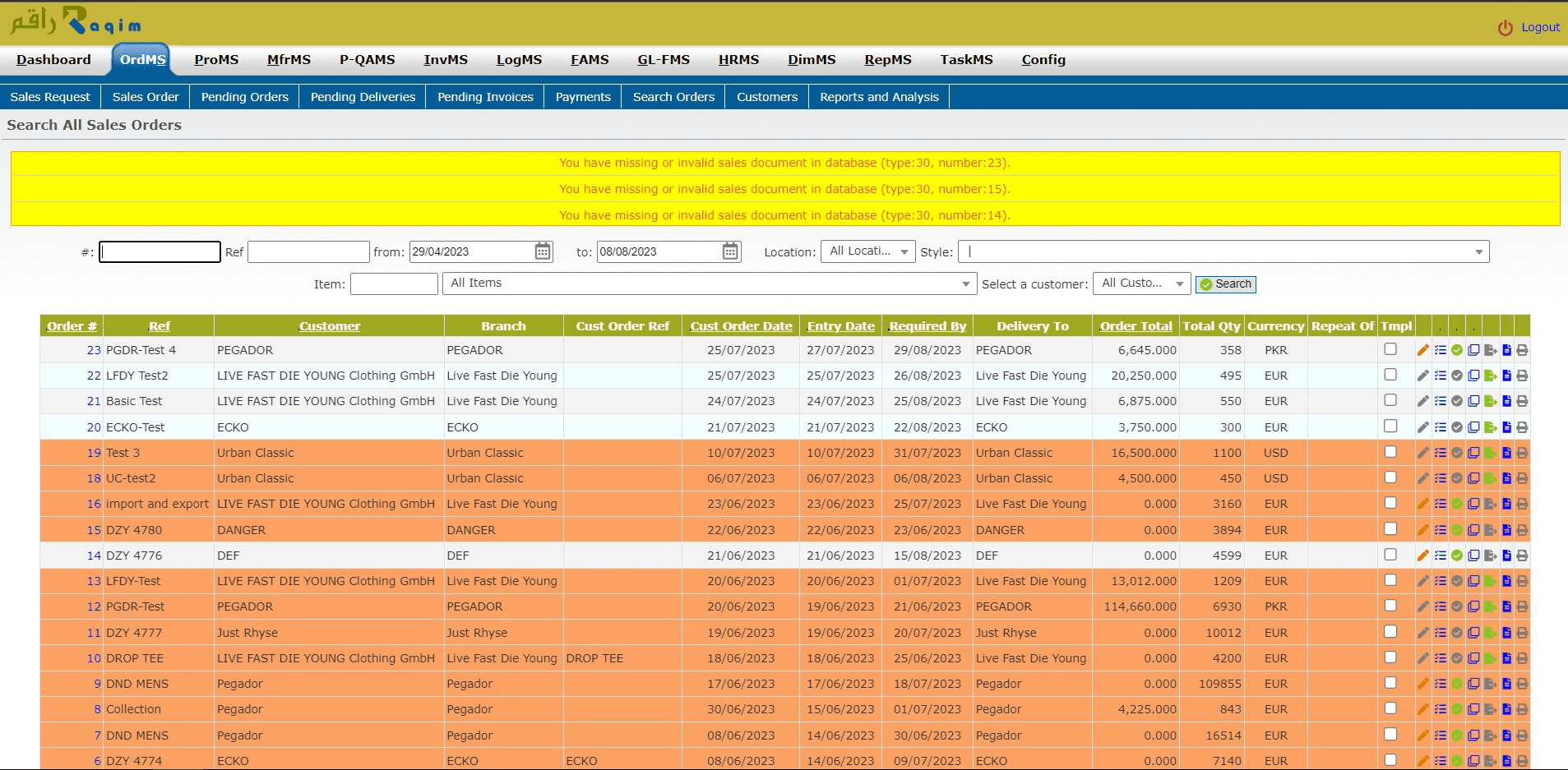Screen dimensions: 1568x770
Task: Open the All Customers dropdown
Action: [1141, 284]
